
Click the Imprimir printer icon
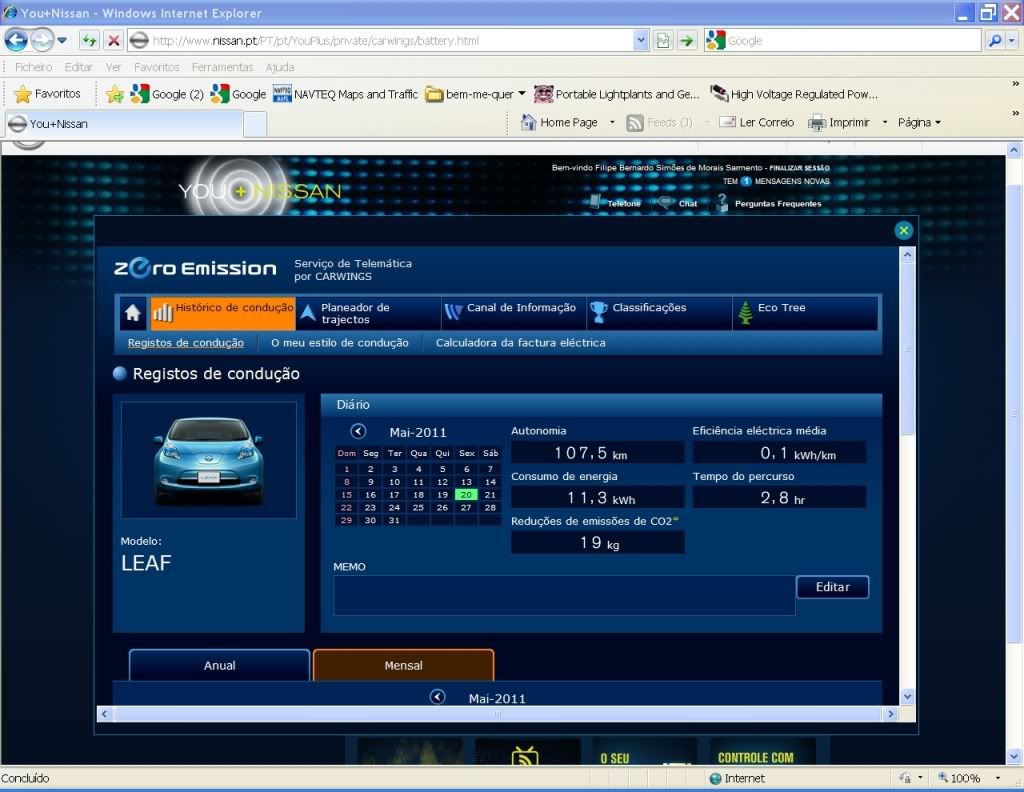(x=817, y=122)
